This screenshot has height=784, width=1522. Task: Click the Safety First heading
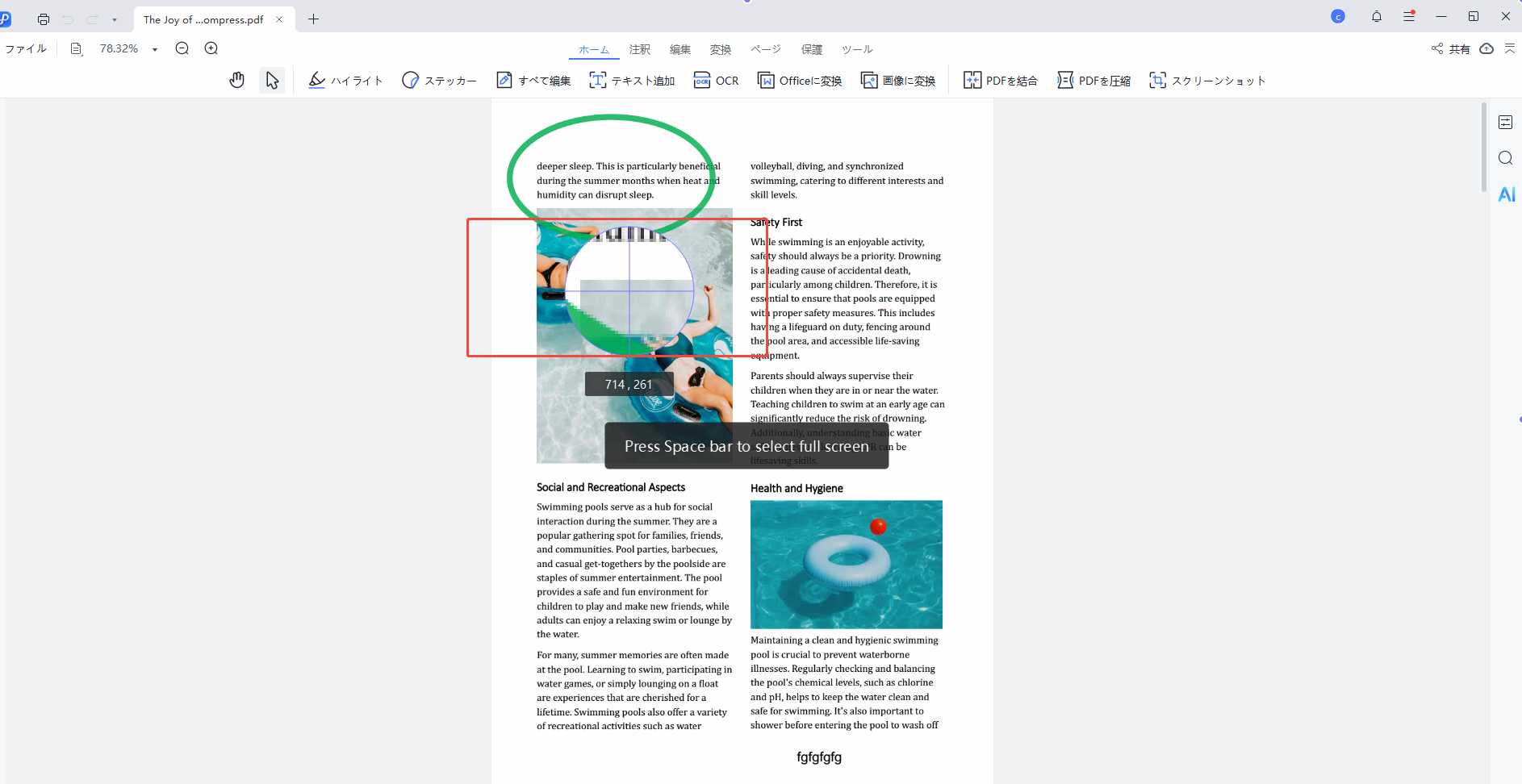pyautogui.click(x=776, y=222)
